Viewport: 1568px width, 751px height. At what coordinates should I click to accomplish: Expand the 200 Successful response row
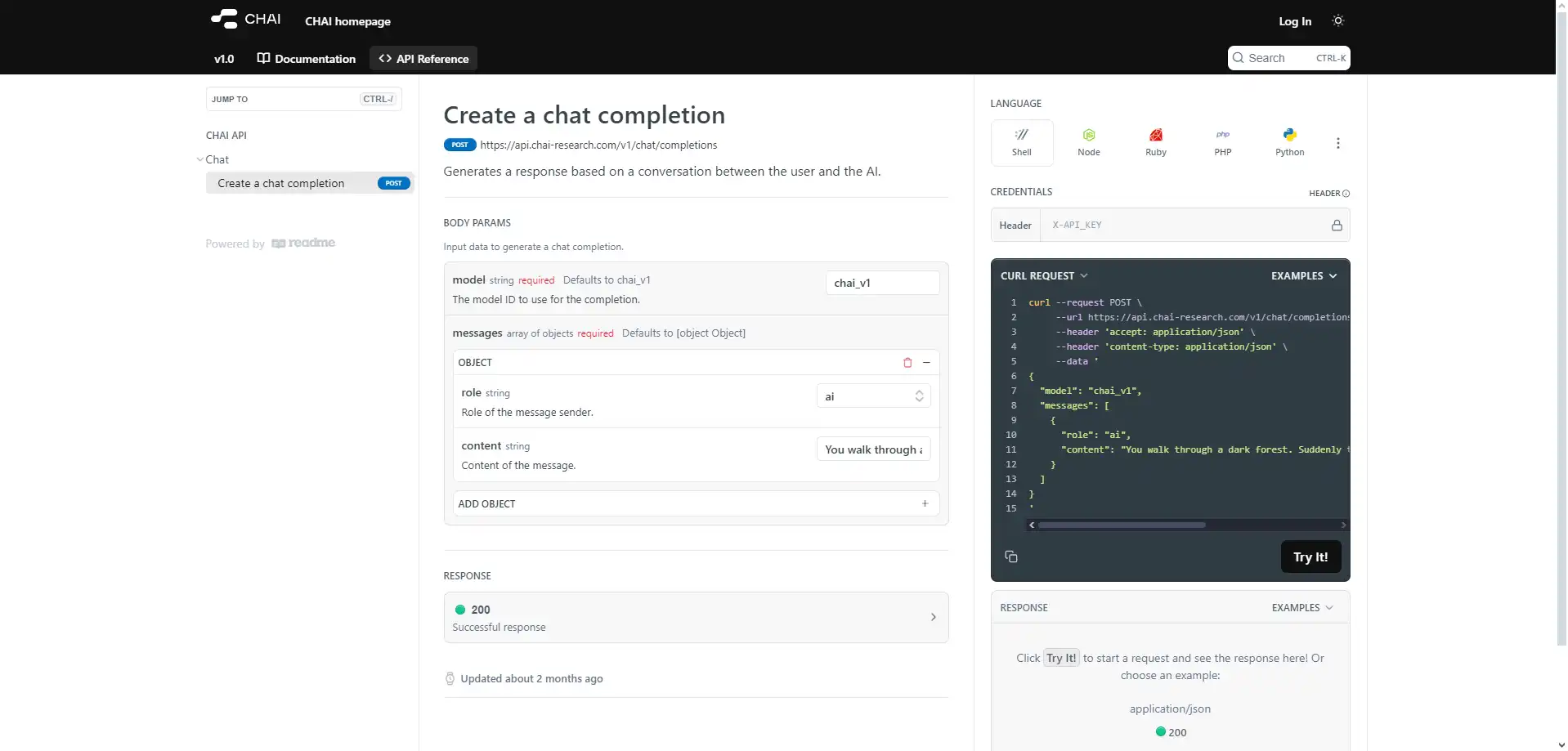[696, 618]
